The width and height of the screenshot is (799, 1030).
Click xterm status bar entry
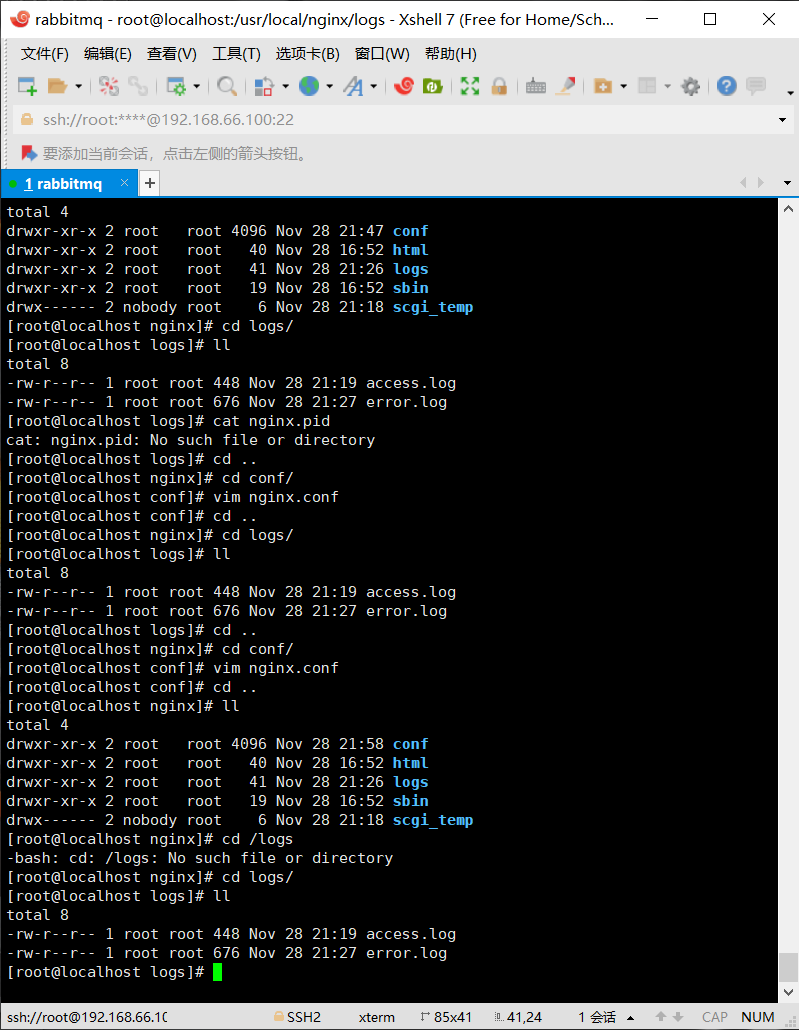[x=377, y=1017]
